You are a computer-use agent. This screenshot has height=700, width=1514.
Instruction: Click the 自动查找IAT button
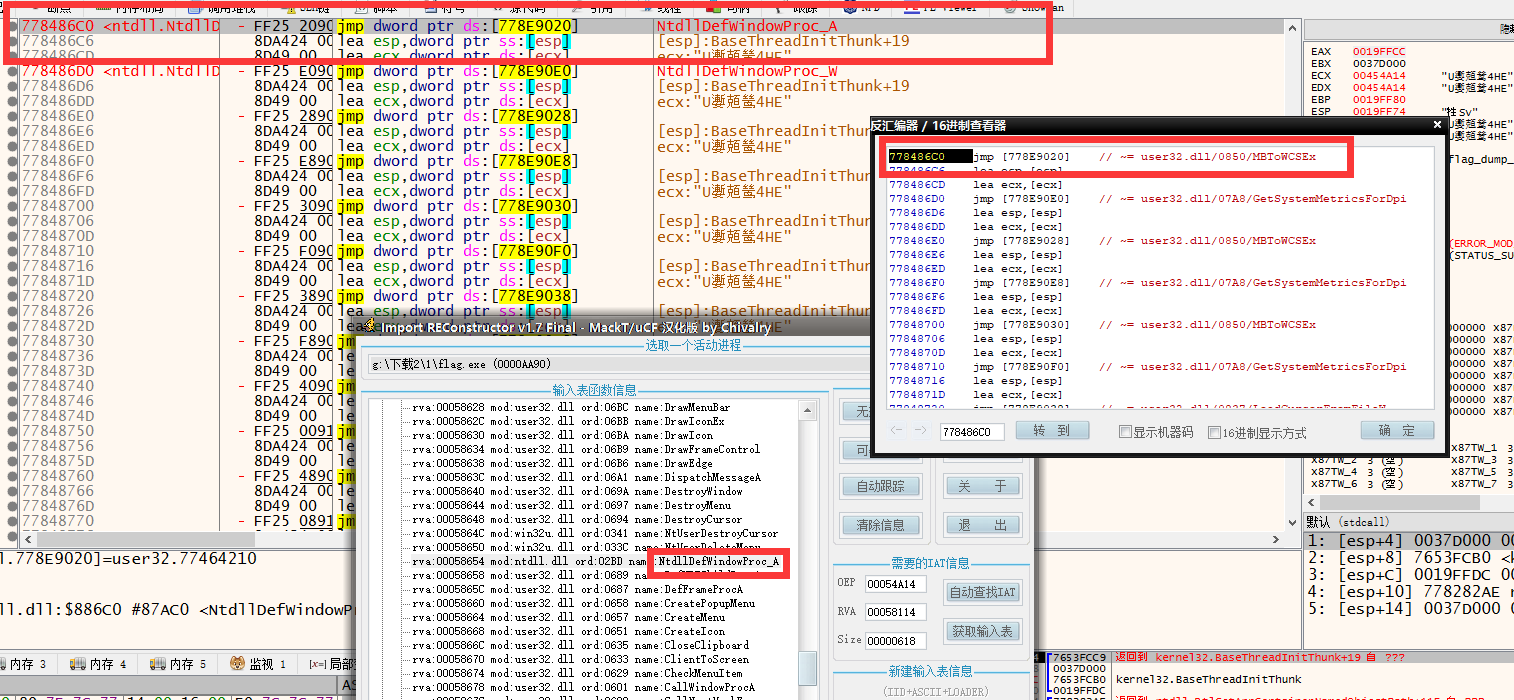click(982, 592)
